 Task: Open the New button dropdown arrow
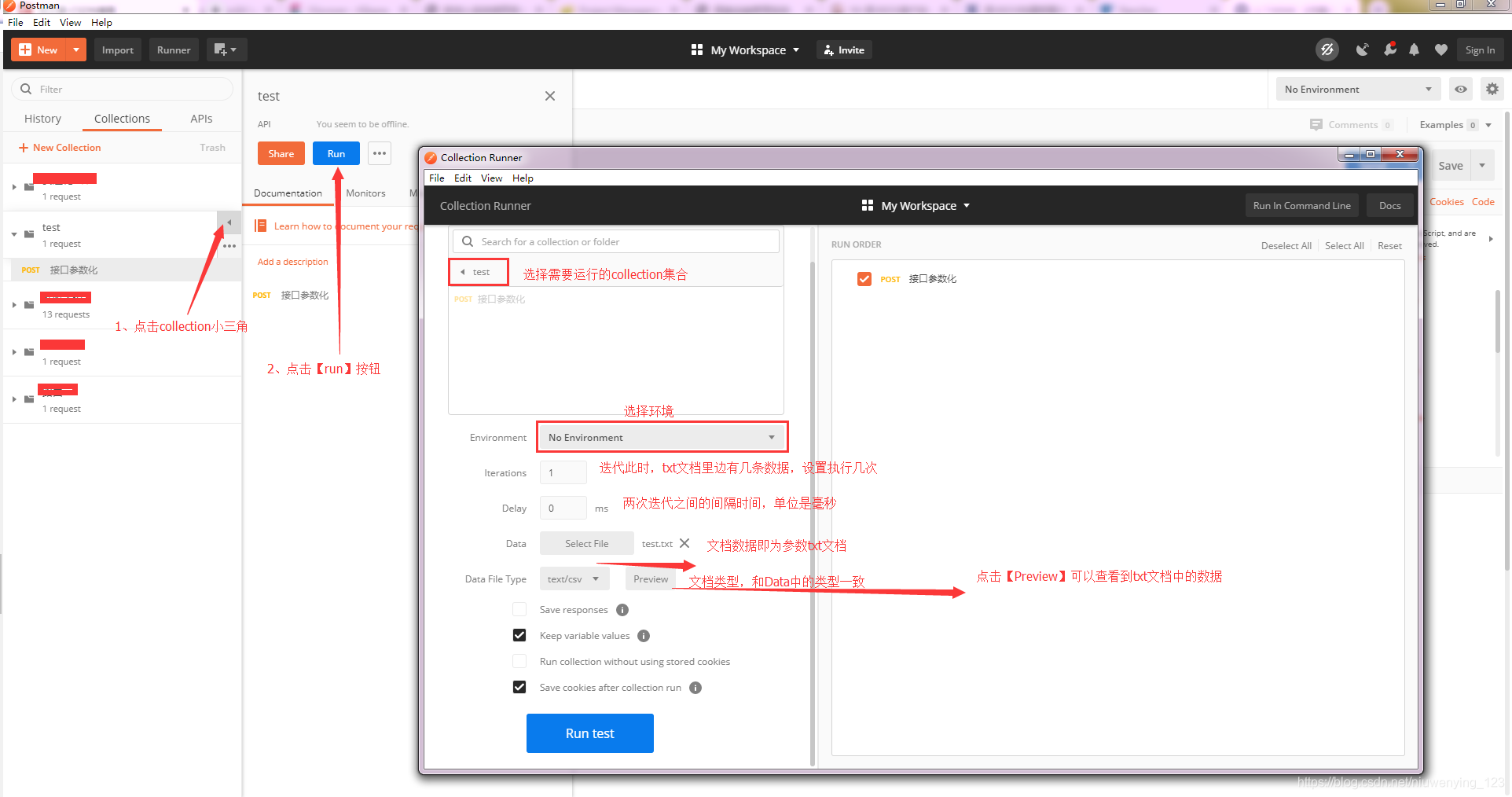[76, 50]
